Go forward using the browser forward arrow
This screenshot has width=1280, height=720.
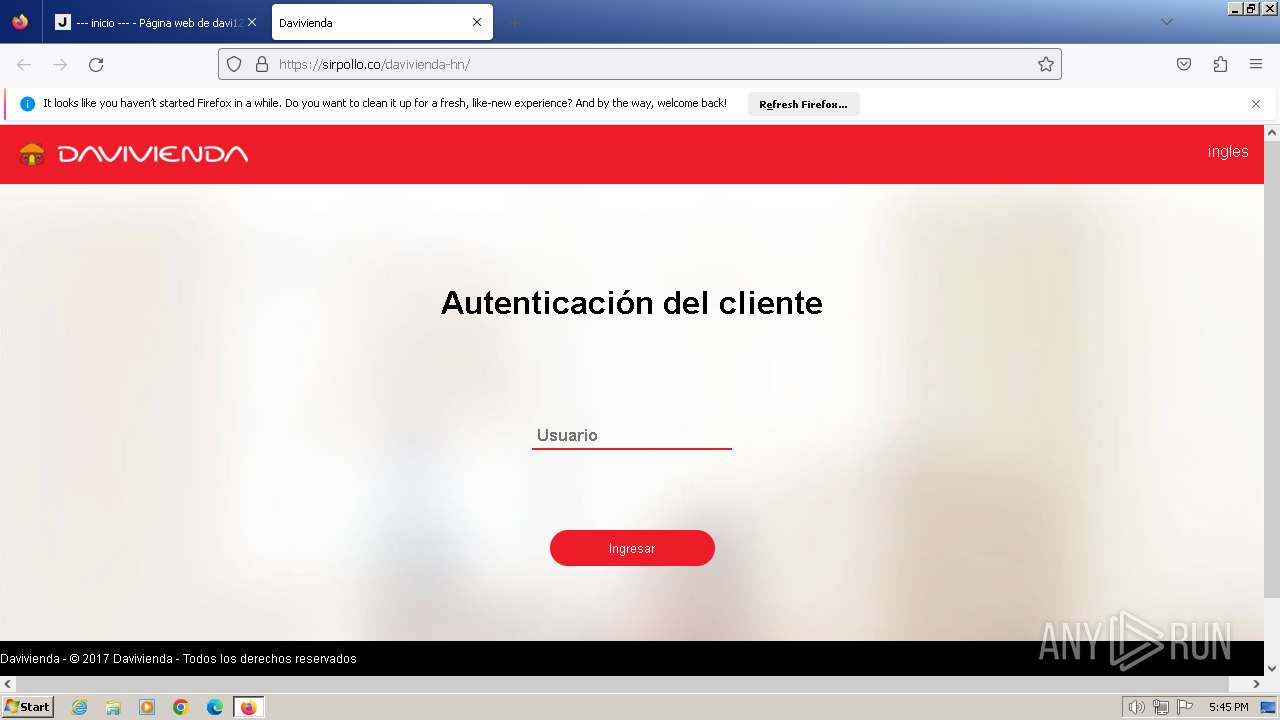[60, 65]
